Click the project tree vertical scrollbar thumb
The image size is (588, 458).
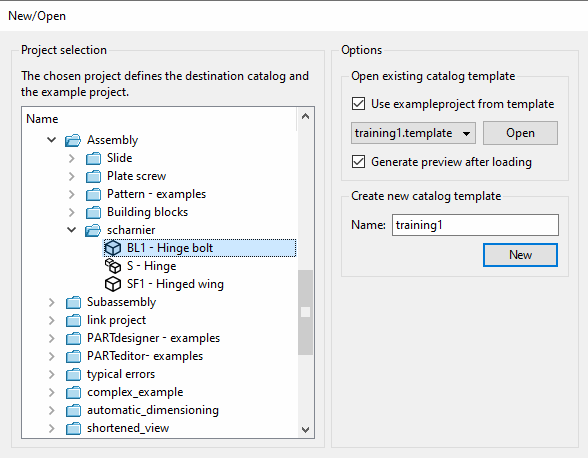[x=306, y=312]
